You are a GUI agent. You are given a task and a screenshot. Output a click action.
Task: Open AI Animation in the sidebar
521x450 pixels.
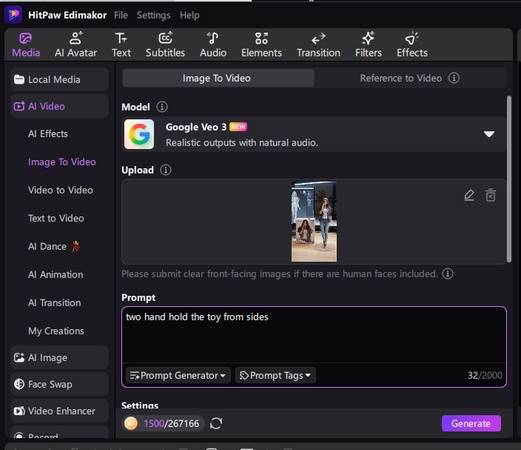point(55,275)
